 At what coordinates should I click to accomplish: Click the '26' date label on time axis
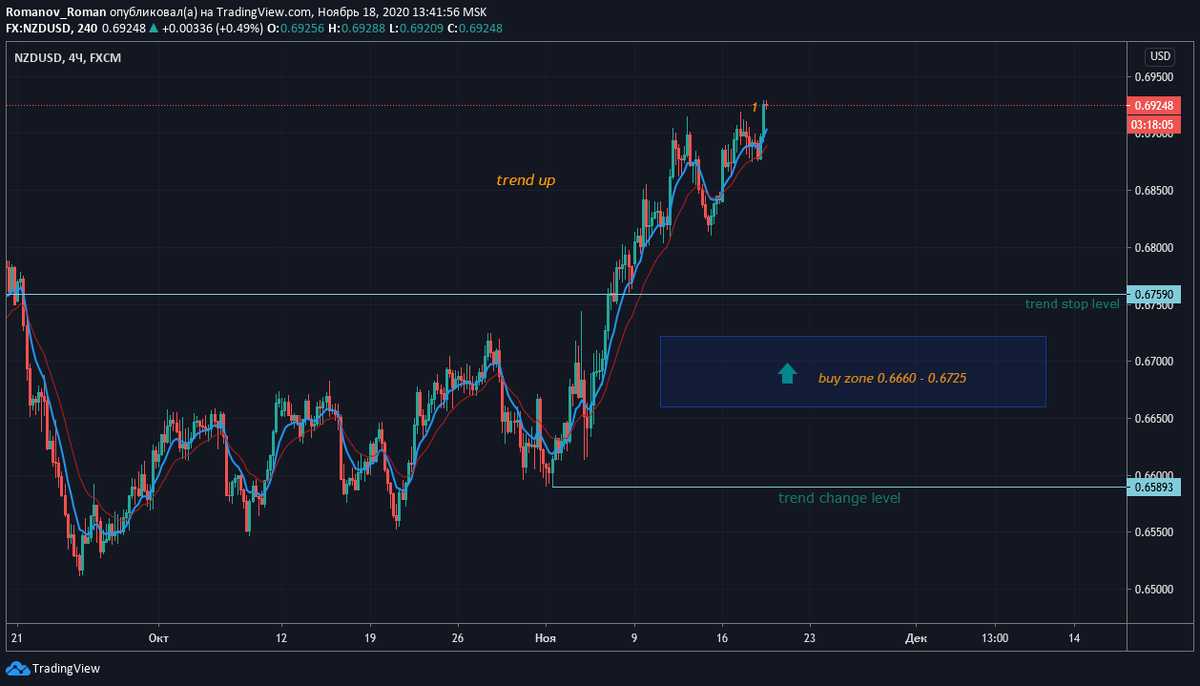457,637
